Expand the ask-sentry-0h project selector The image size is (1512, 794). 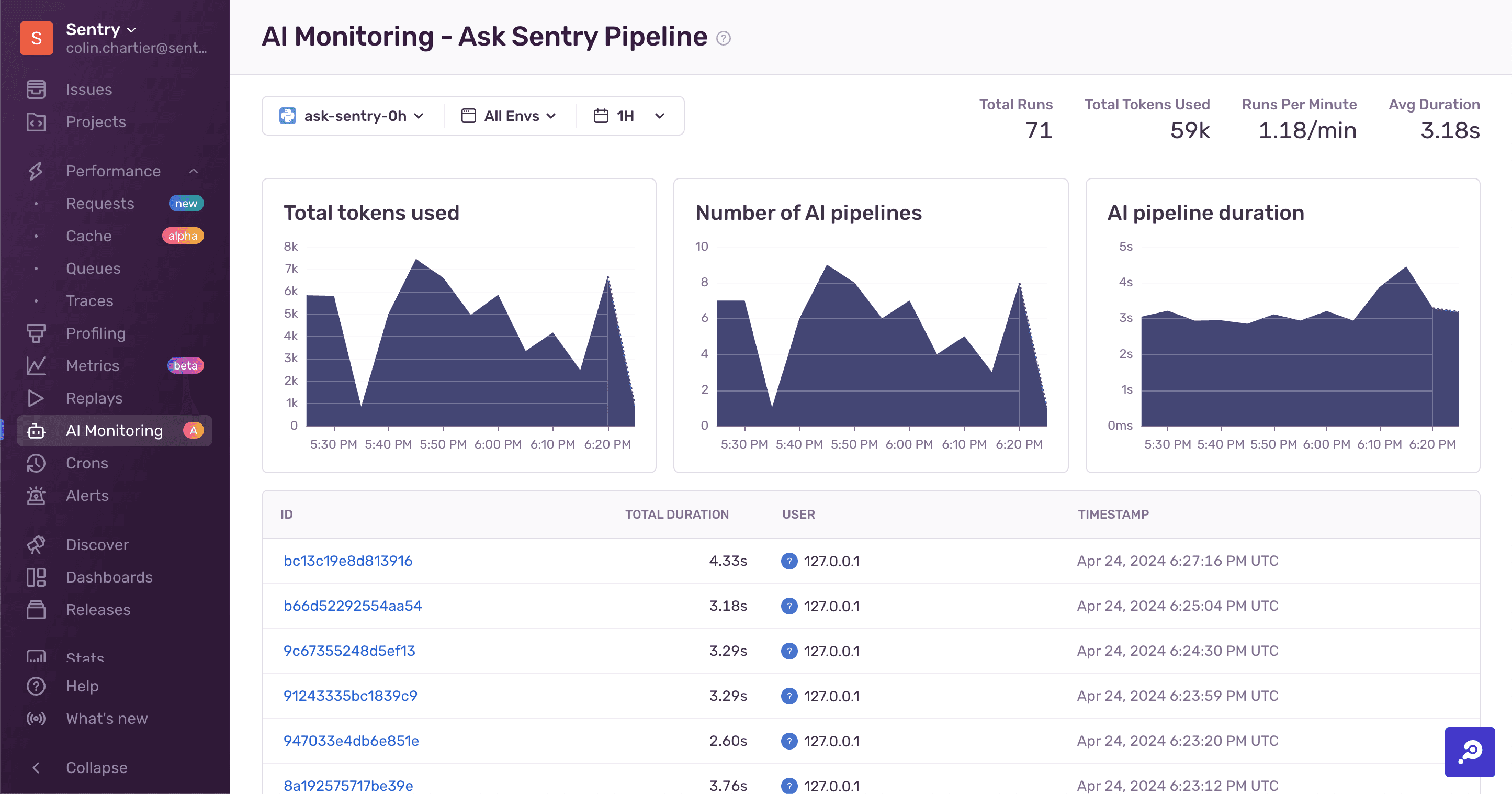tap(352, 115)
